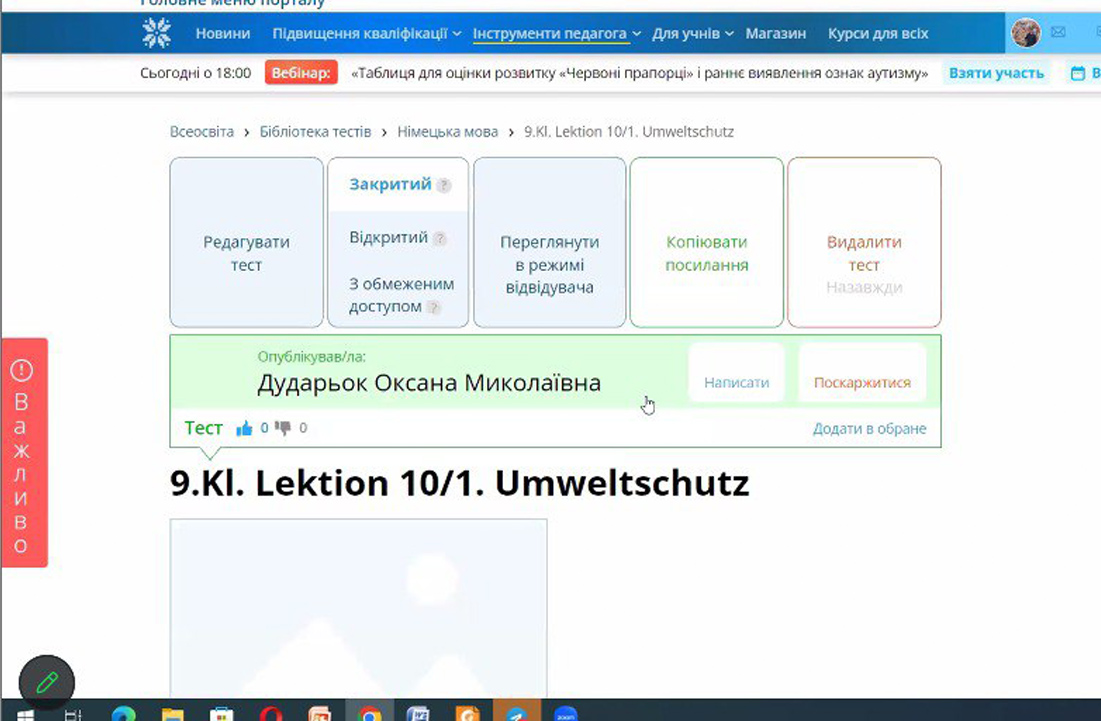
Task: Open the Новини menu item
Action: [x=223, y=33]
